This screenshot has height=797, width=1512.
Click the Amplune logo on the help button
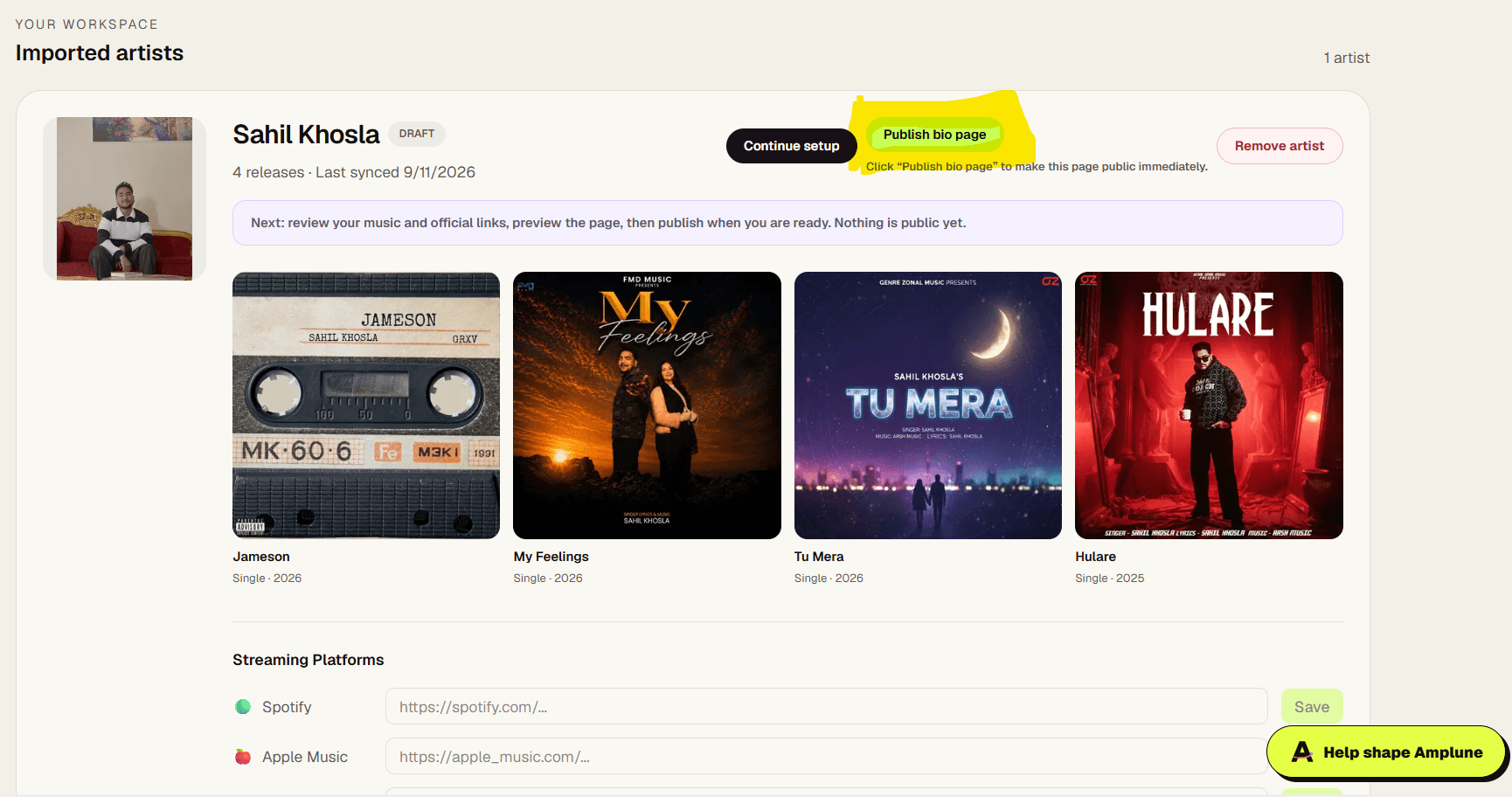tap(1302, 752)
